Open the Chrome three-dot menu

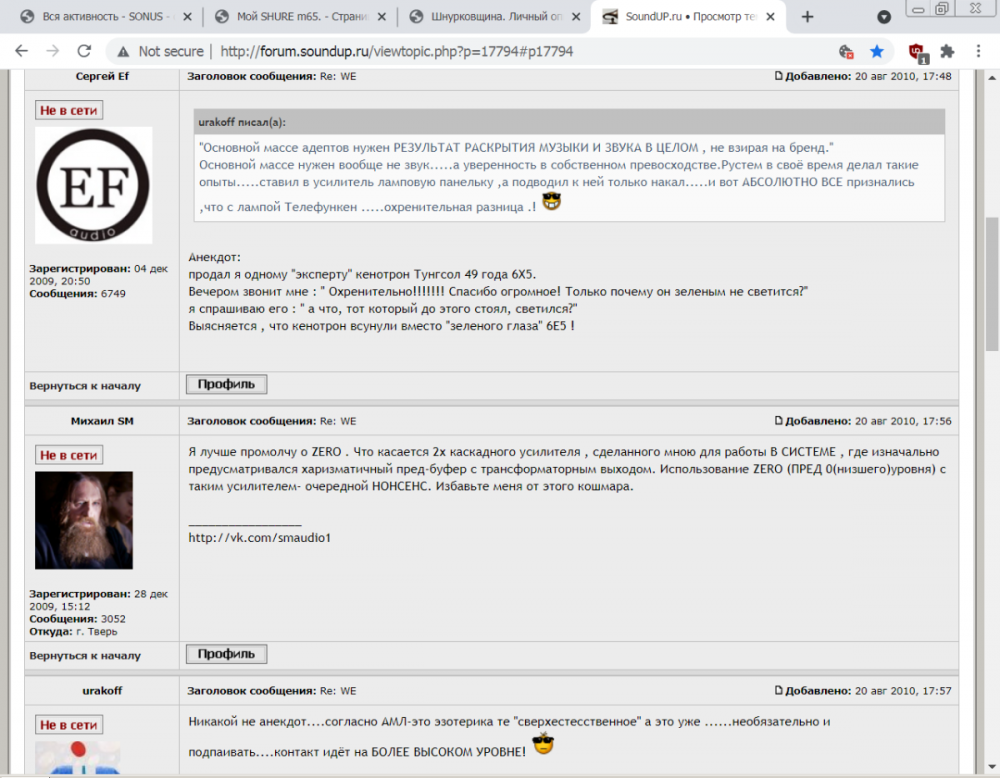(977, 50)
